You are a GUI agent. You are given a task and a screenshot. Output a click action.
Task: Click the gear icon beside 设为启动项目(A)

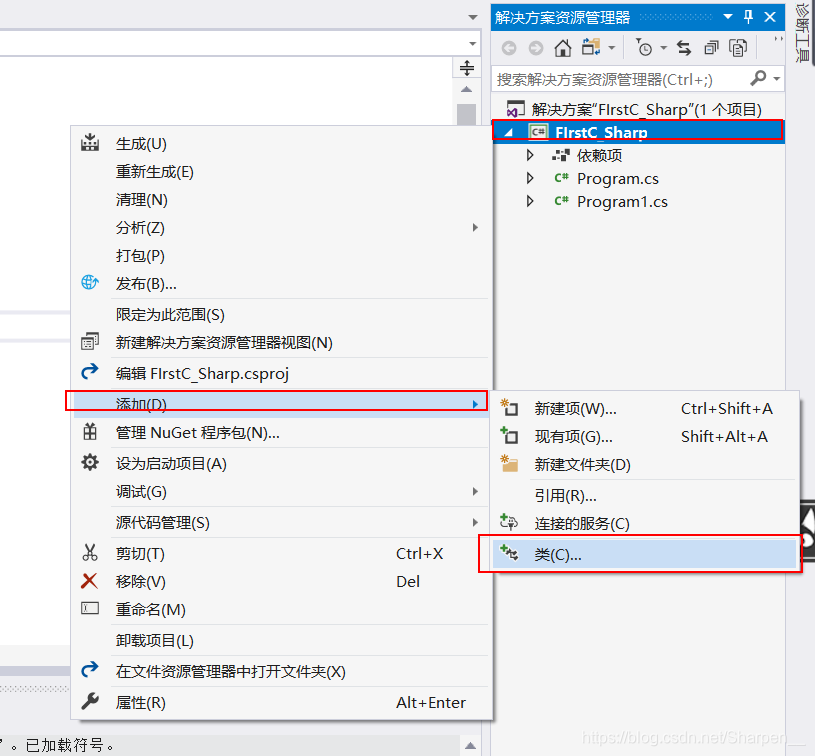[x=90, y=462]
